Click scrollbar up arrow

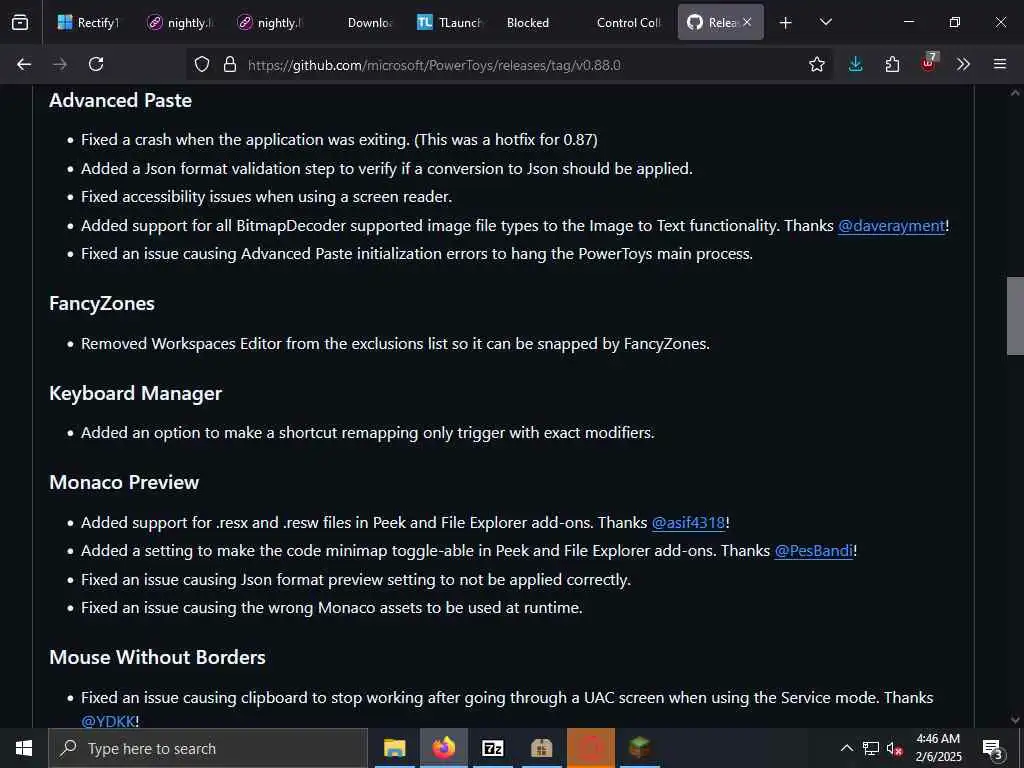pos(1015,93)
